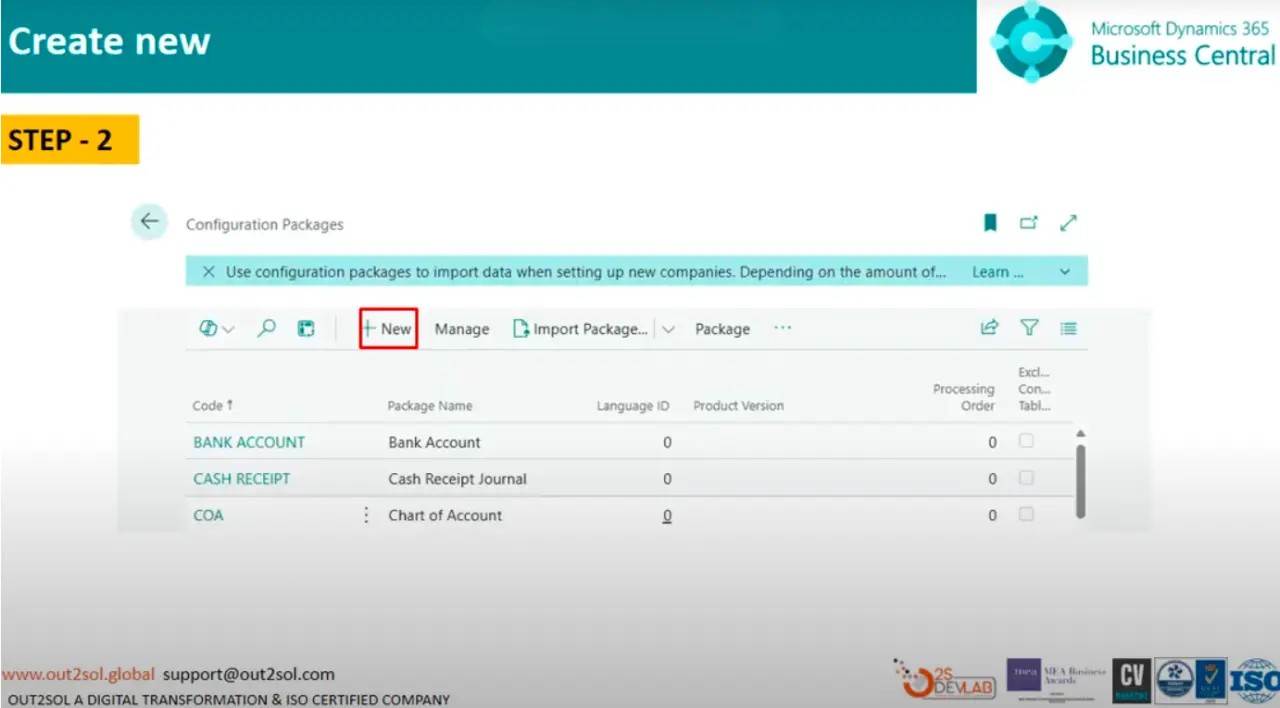Image resolution: width=1280 pixels, height=708 pixels.
Task: Dismiss the configuration packages notification banner
Action: [209, 272]
